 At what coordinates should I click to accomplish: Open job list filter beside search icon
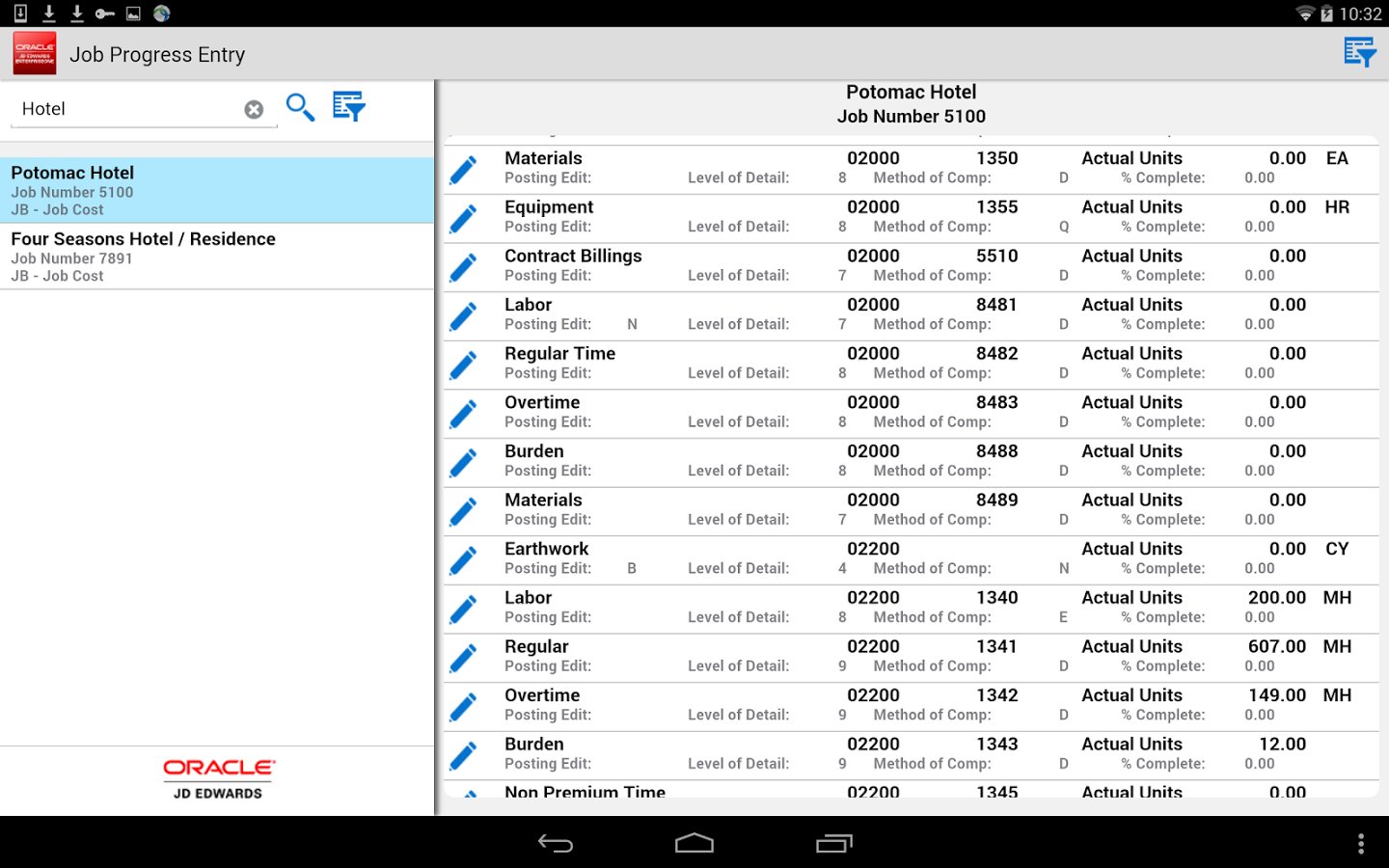(x=348, y=107)
